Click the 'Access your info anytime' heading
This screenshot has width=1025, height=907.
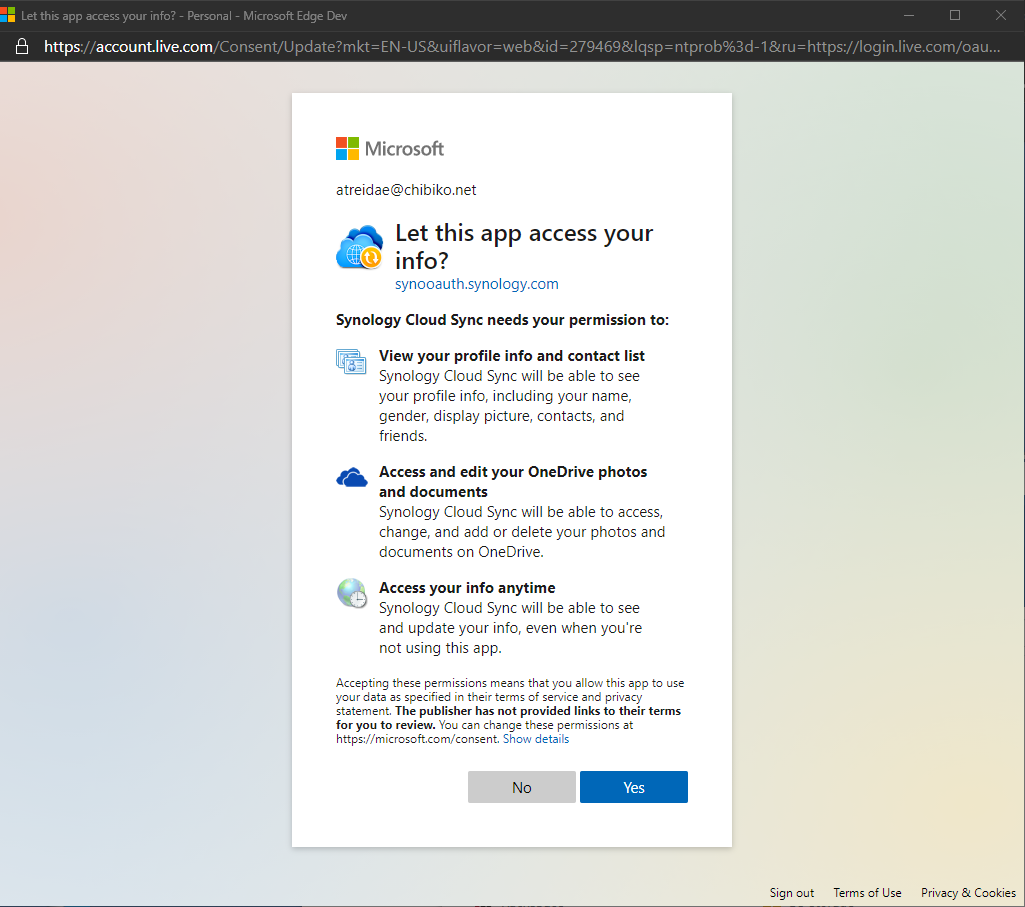467,588
